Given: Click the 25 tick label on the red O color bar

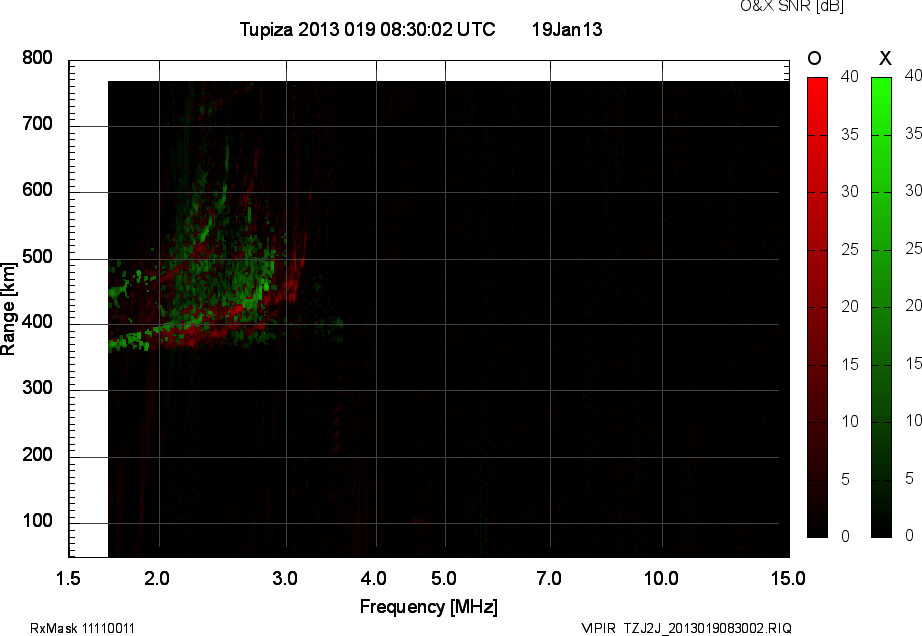Looking at the screenshot, I should tap(850, 249).
